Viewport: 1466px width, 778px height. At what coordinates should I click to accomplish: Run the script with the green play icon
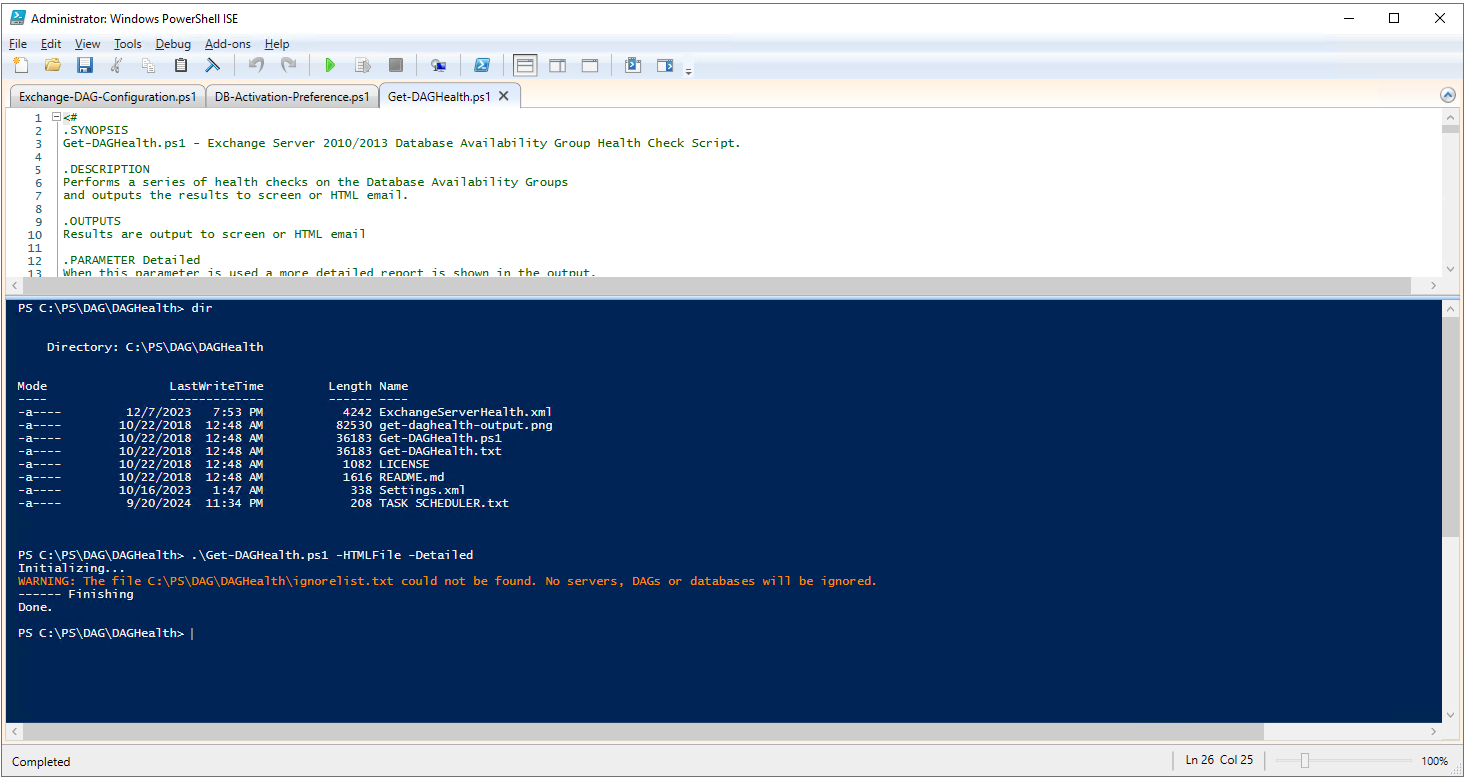(x=331, y=65)
